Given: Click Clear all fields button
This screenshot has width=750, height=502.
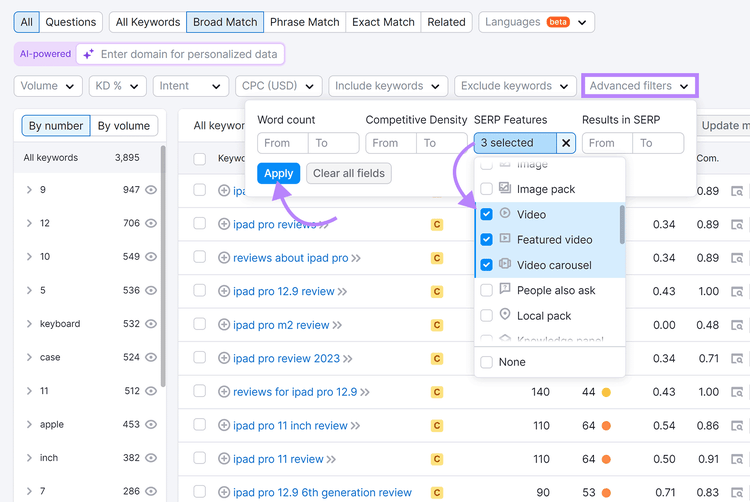Looking at the screenshot, I should click(x=349, y=173).
